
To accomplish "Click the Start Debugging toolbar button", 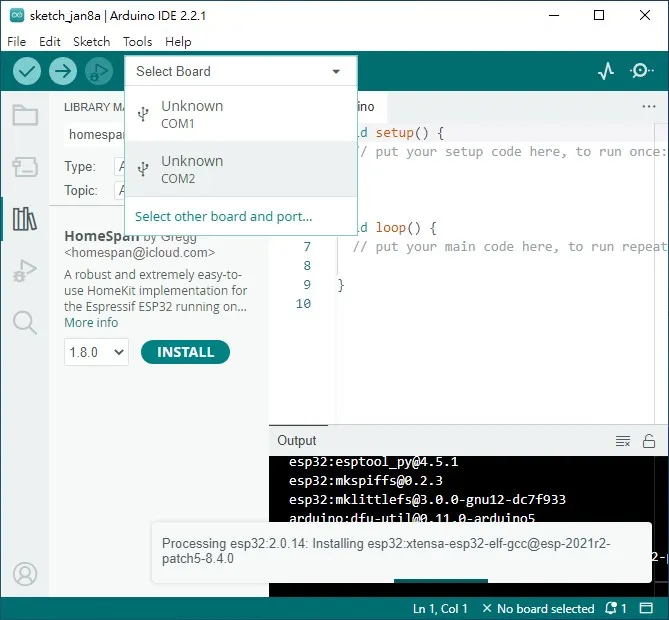I will tap(99, 71).
